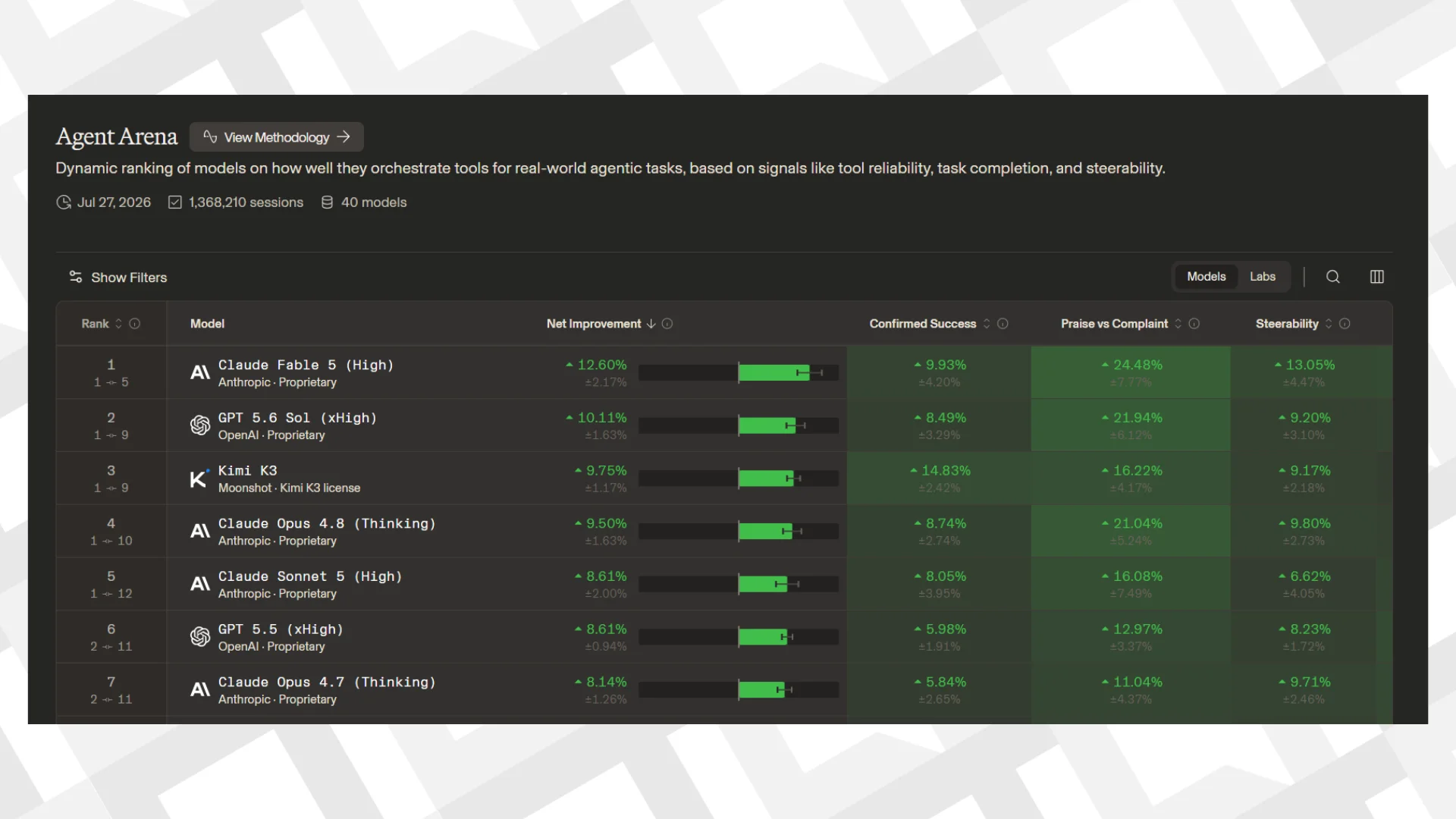Click the GPT 5.6 Sol OpenAI logo
Image resolution: width=1456 pixels, height=819 pixels.
200,425
